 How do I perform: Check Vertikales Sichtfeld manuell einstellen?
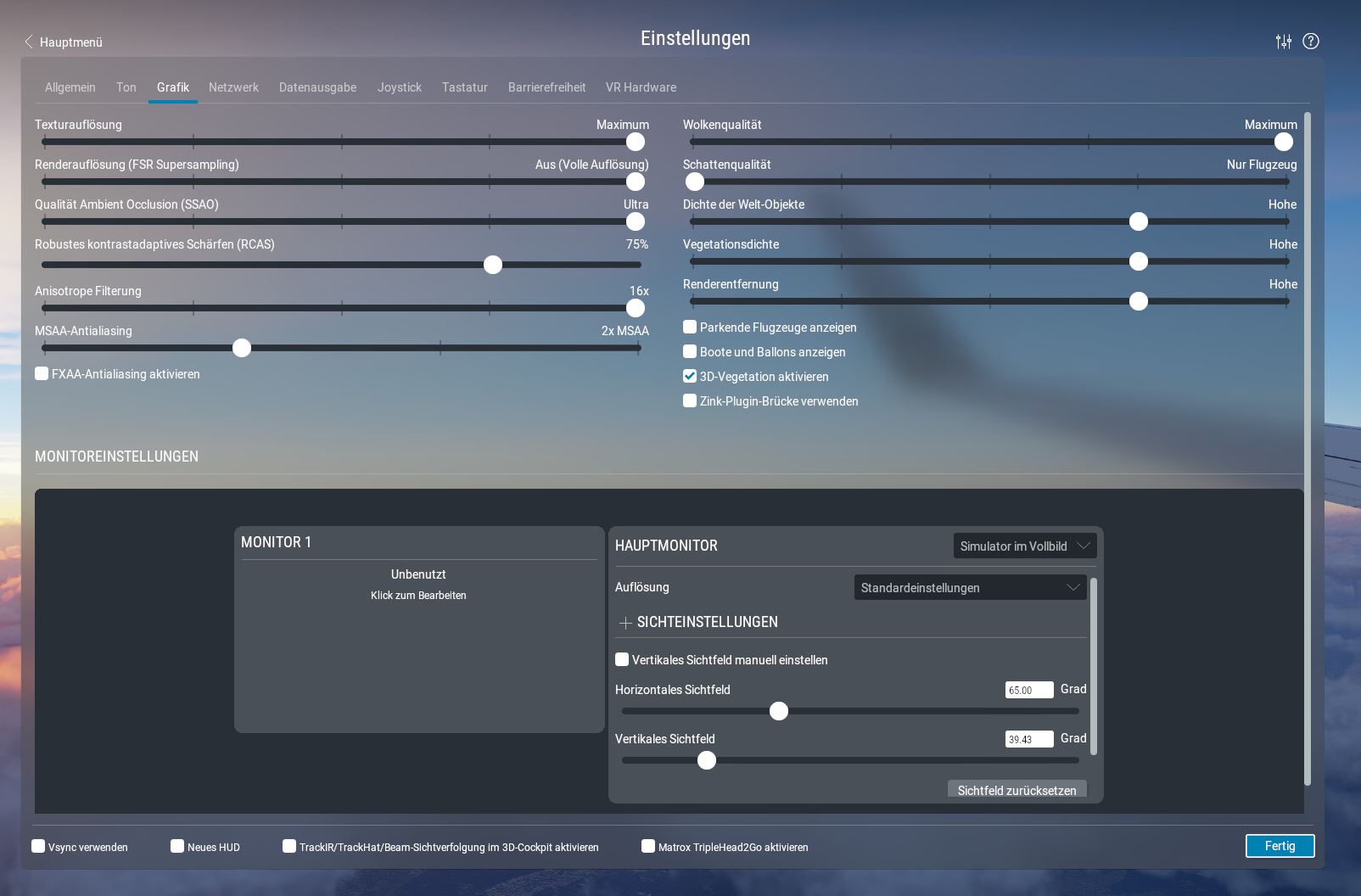[x=622, y=659]
